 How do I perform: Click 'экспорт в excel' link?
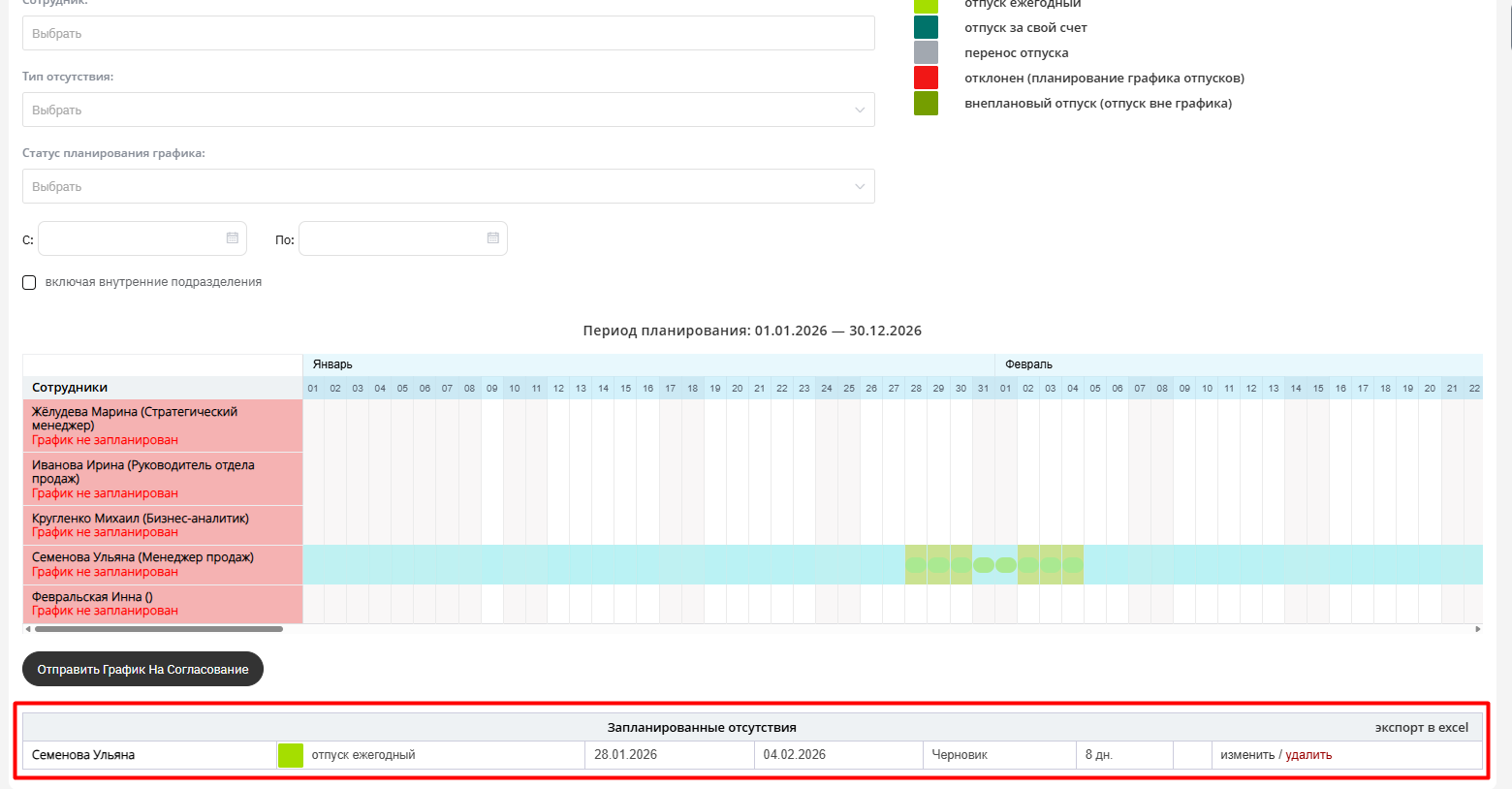point(1421,727)
